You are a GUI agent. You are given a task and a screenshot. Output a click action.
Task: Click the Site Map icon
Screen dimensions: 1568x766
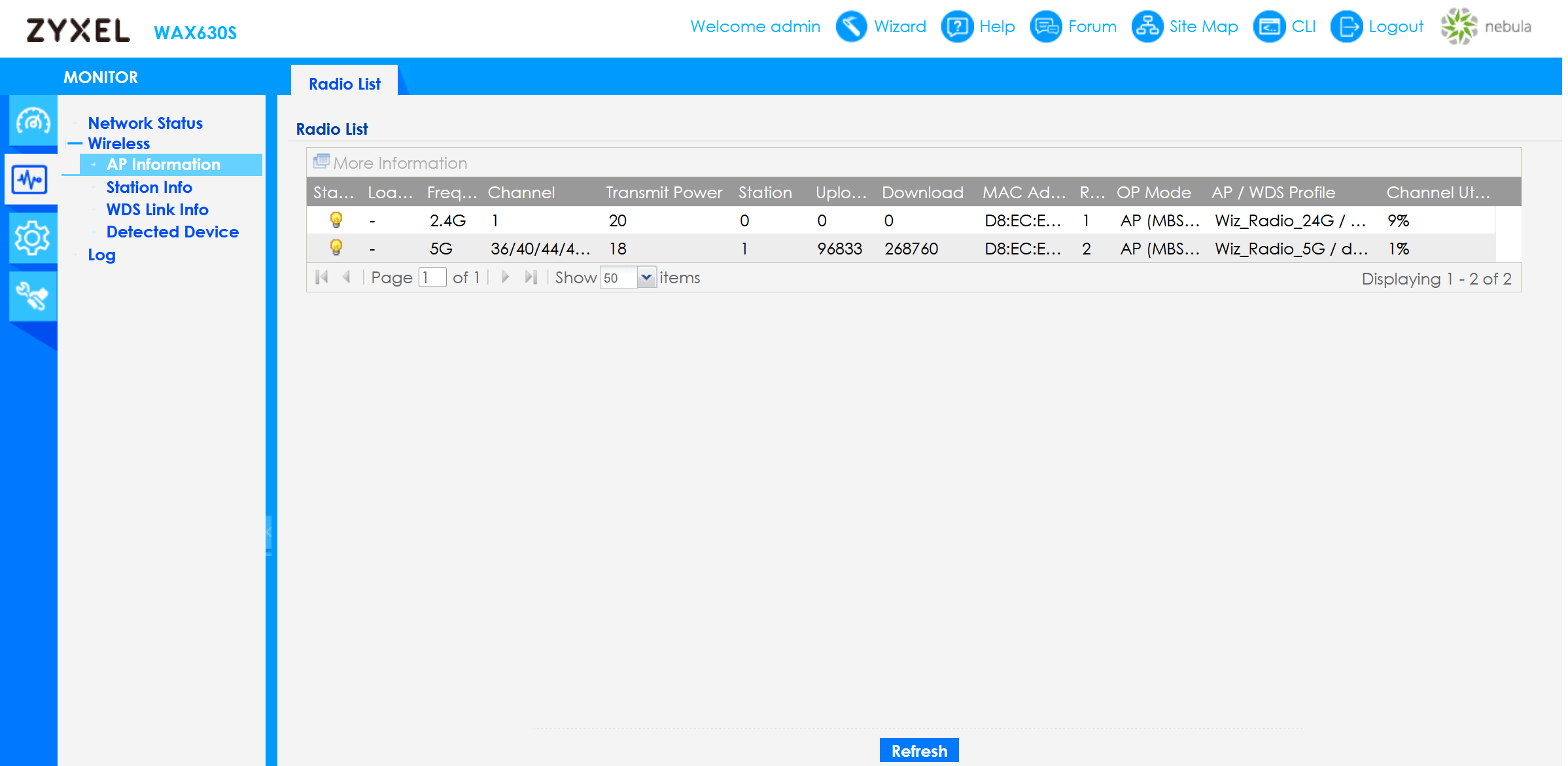pyautogui.click(x=1147, y=27)
